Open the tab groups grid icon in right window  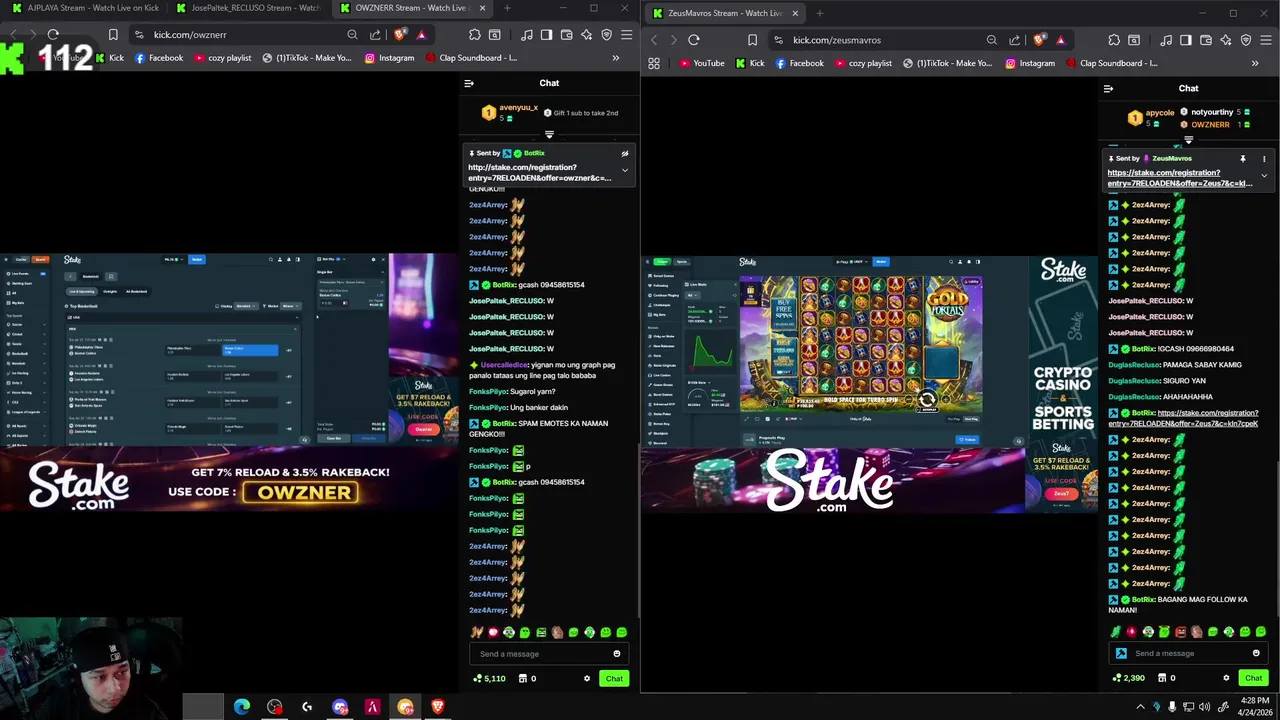click(654, 63)
